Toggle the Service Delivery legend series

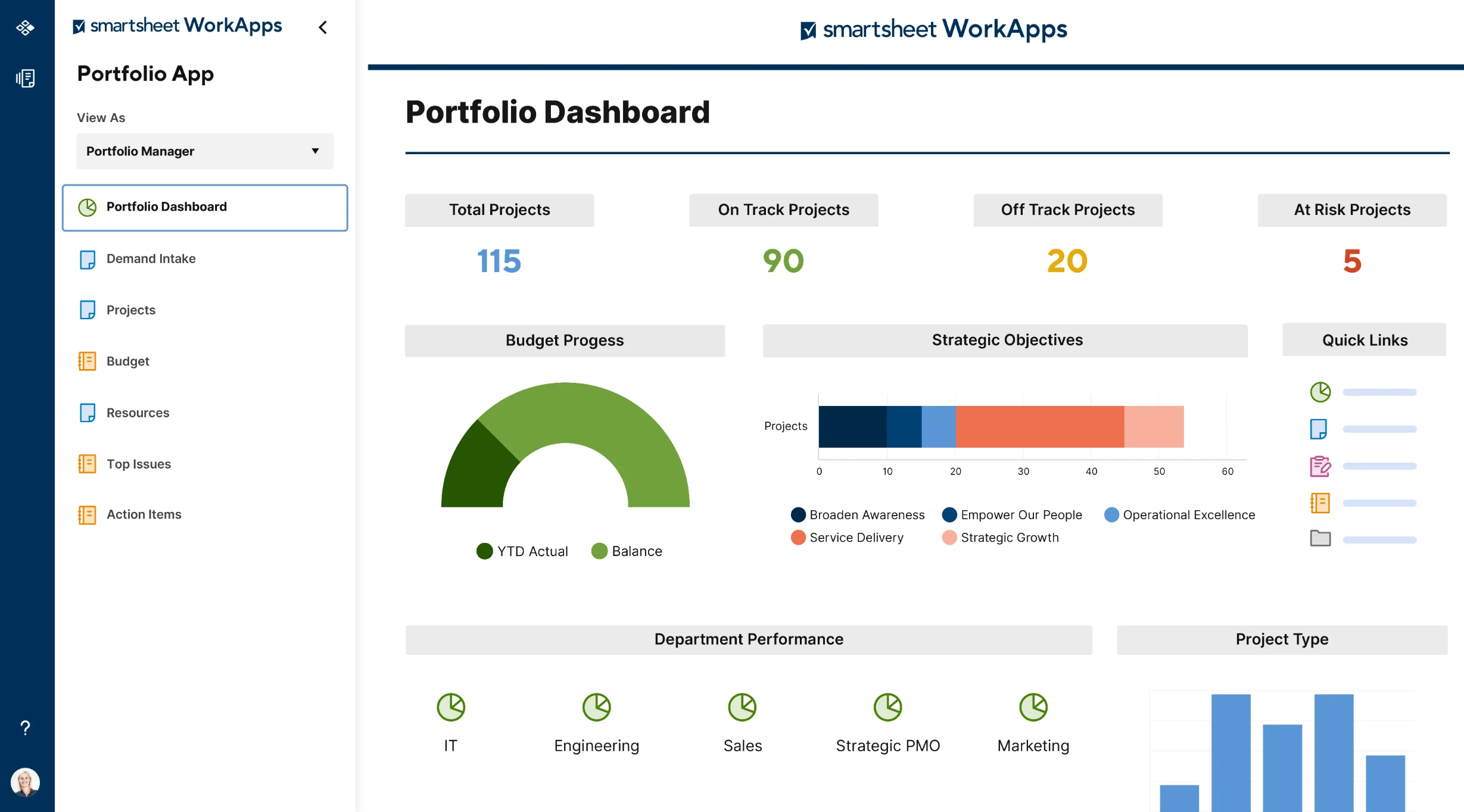point(847,538)
